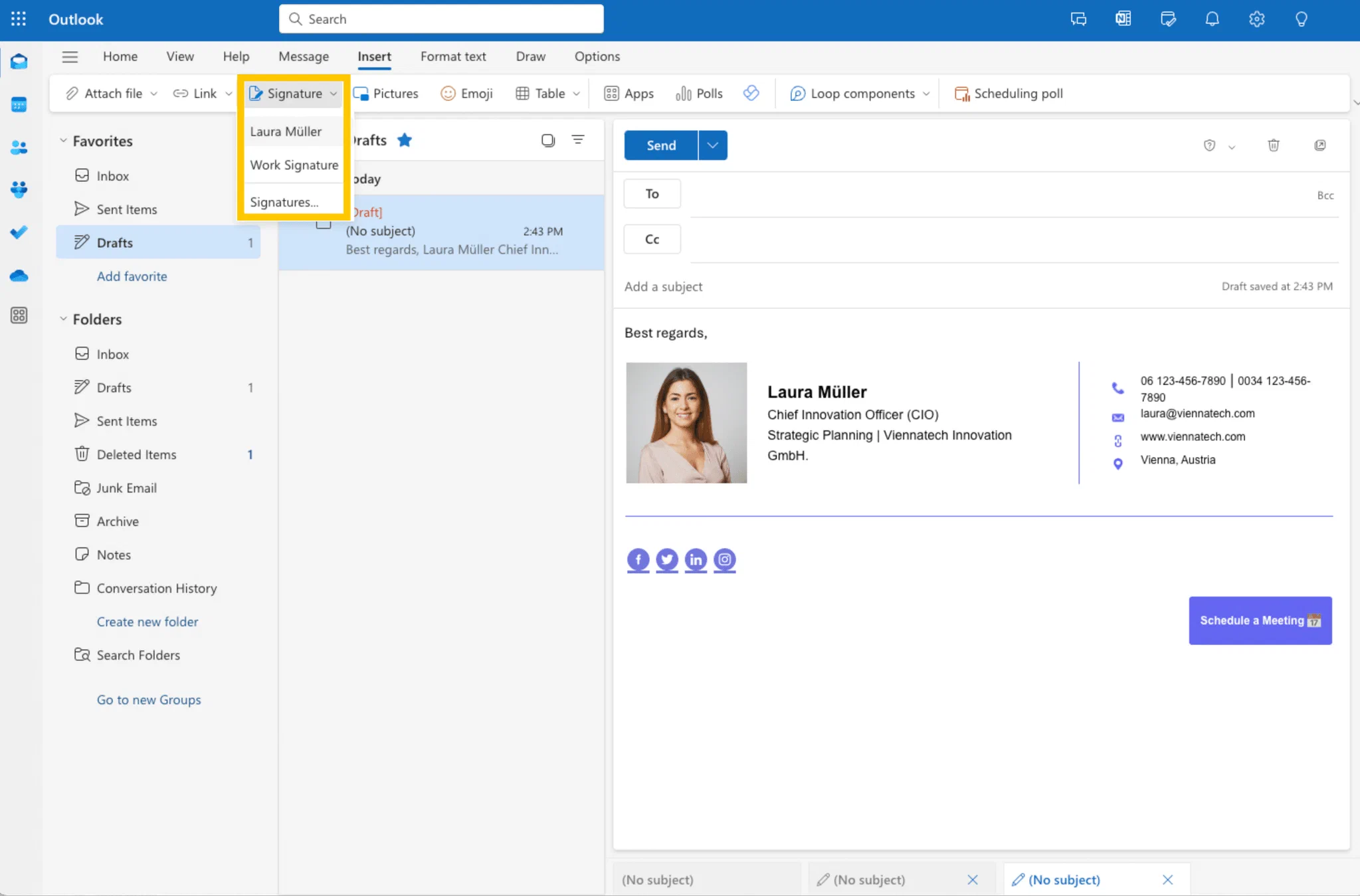Viewport: 1360px width, 896px height.
Task: Open the message list filter
Action: click(x=578, y=139)
